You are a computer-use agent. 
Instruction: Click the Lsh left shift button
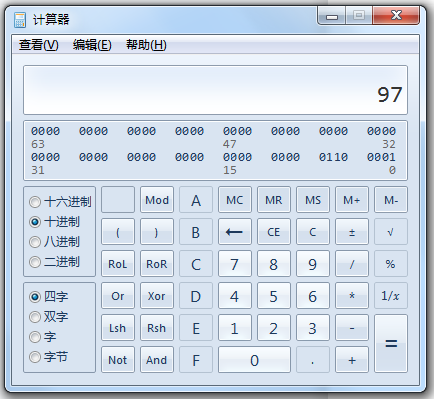coord(118,328)
